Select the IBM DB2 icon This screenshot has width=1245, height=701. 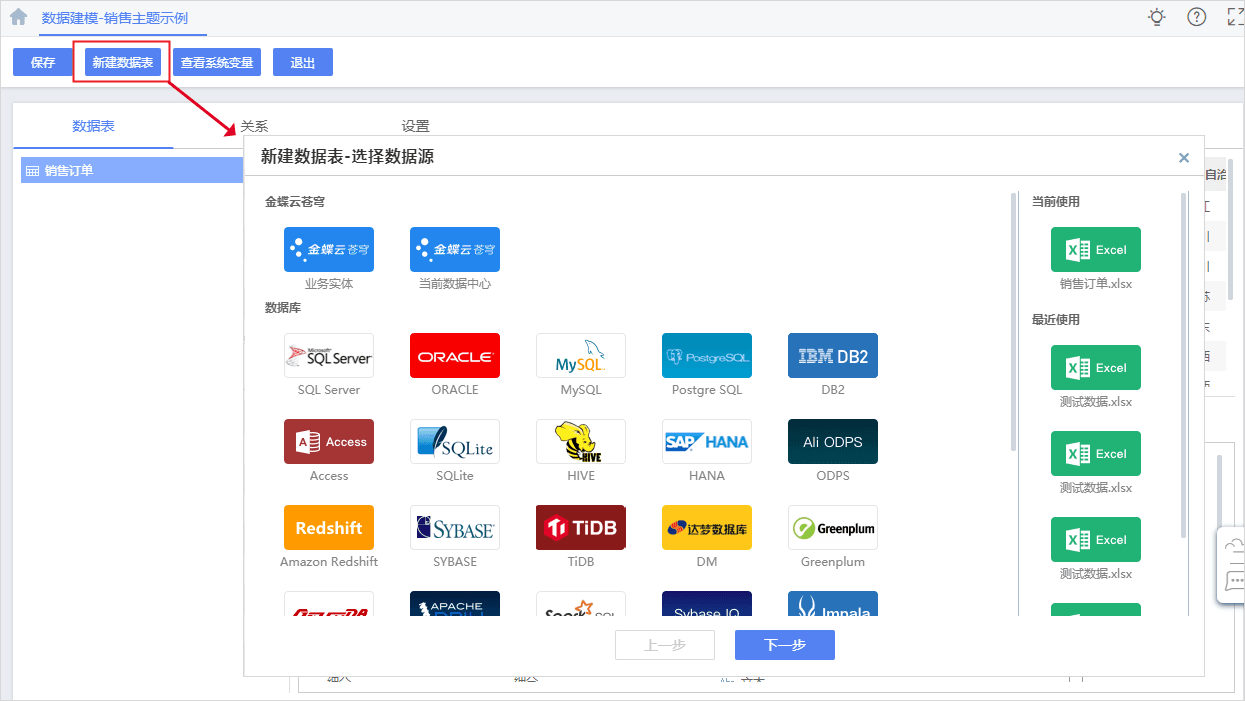pos(832,355)
